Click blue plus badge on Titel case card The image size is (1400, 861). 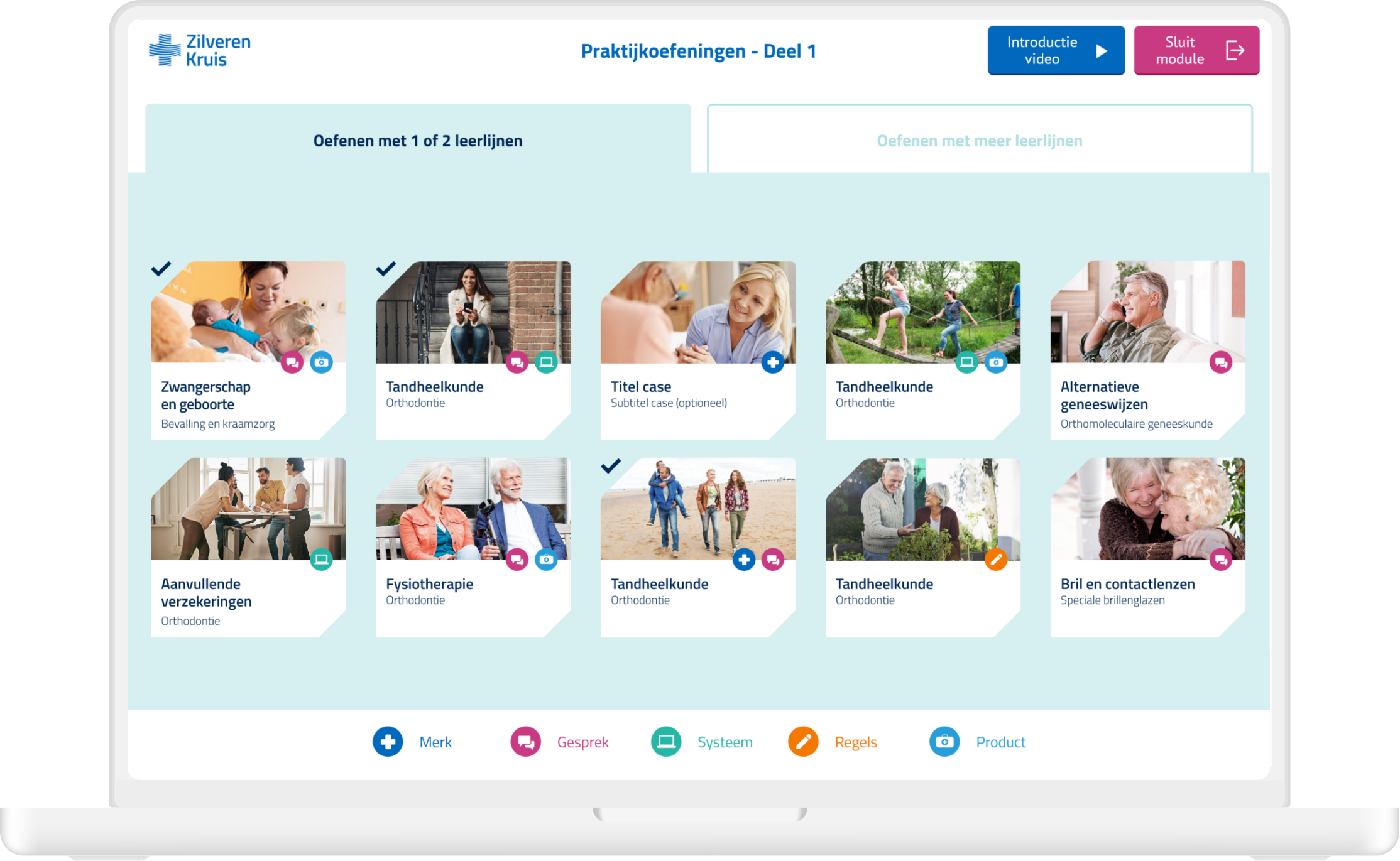(773, 362)
